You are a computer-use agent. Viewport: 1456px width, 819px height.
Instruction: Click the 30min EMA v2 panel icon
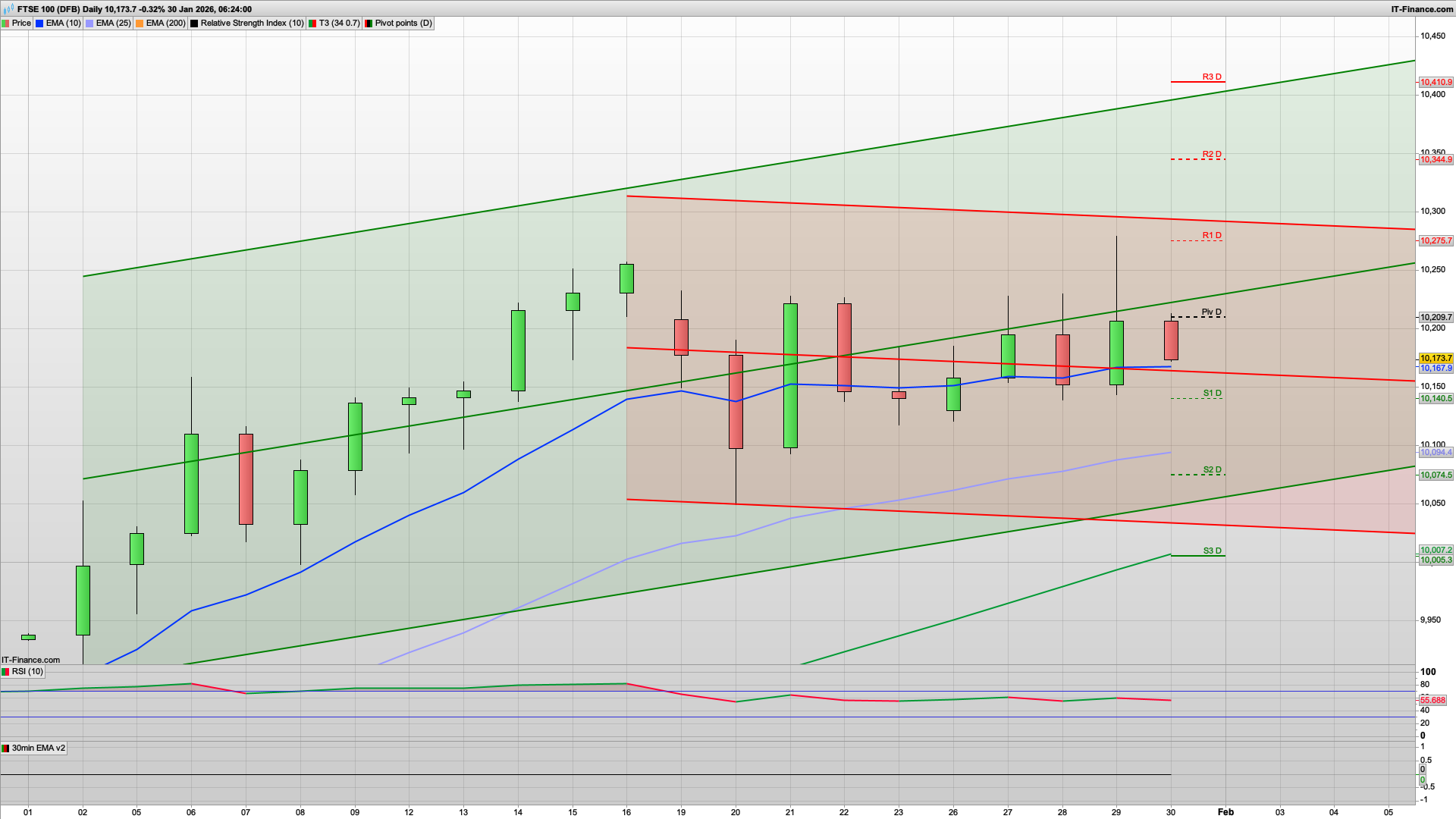click(x=6, y=748)
